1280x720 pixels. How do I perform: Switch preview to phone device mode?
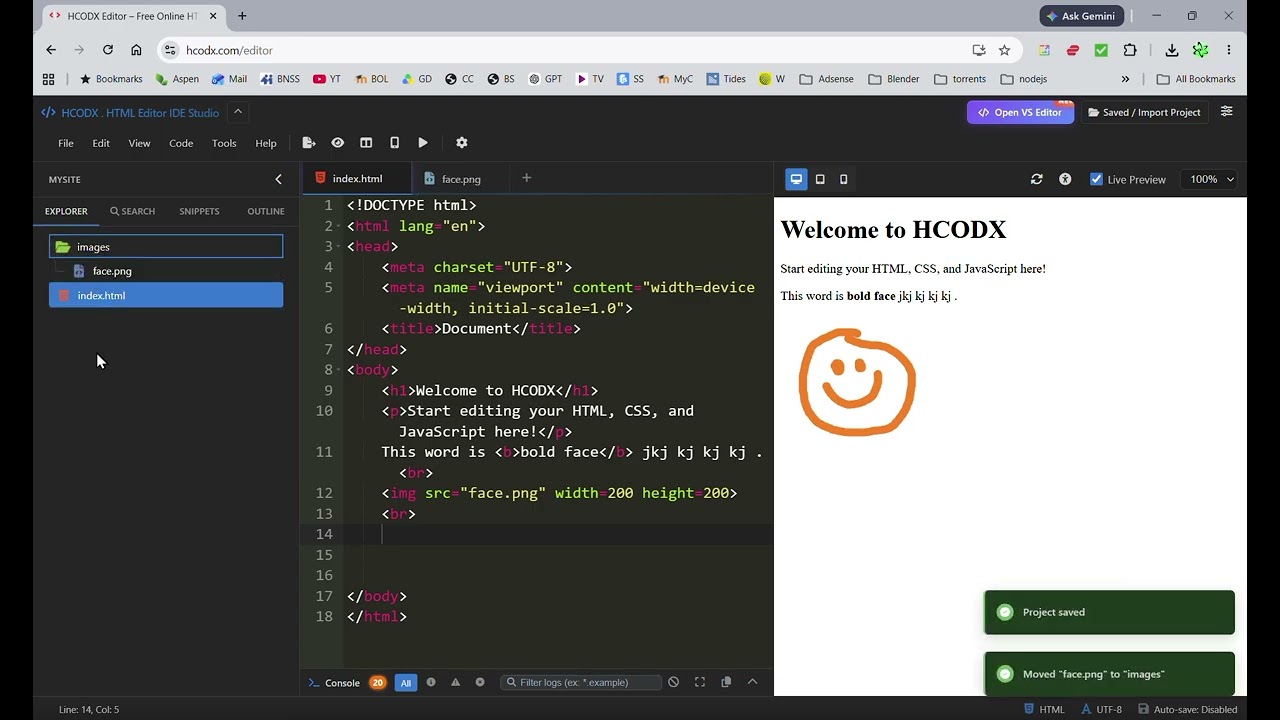point(844,179)
